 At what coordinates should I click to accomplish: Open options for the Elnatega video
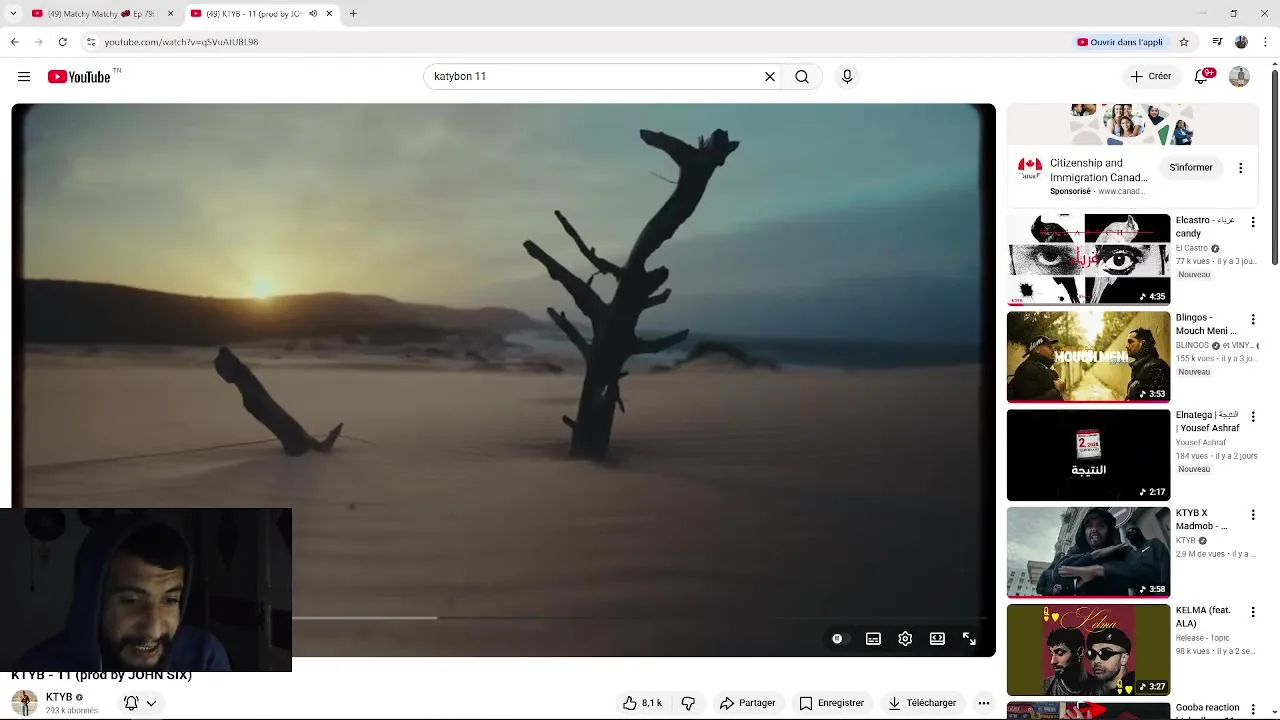click(x=1253, y=416)
